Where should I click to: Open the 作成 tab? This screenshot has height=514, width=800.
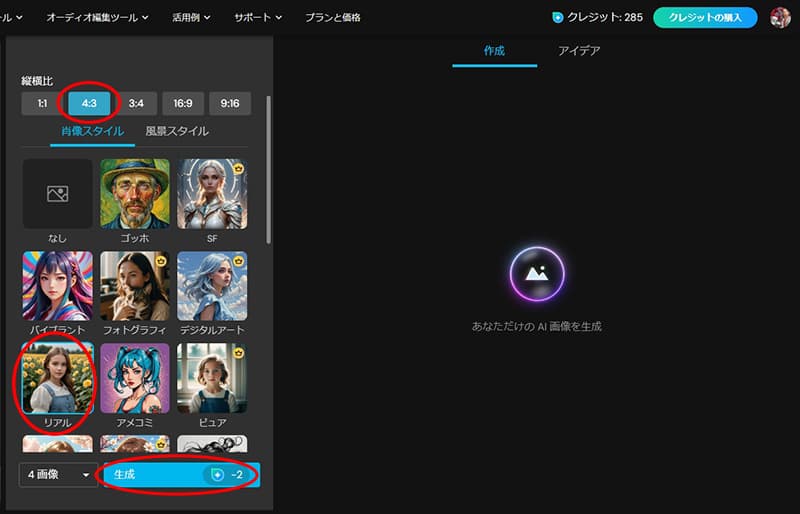(494, 51)
